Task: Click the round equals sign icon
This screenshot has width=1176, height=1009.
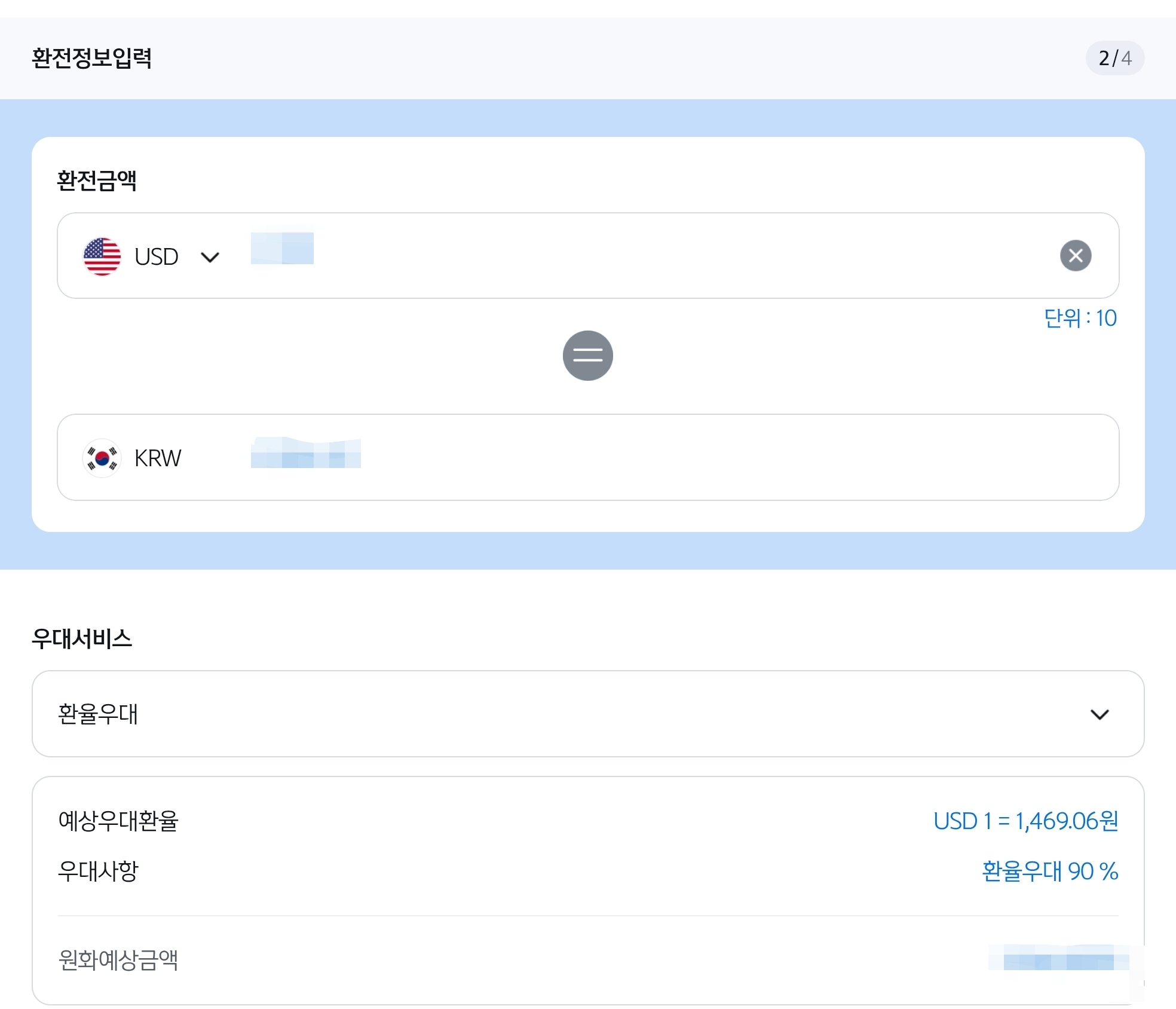Action: coord(587,356)
